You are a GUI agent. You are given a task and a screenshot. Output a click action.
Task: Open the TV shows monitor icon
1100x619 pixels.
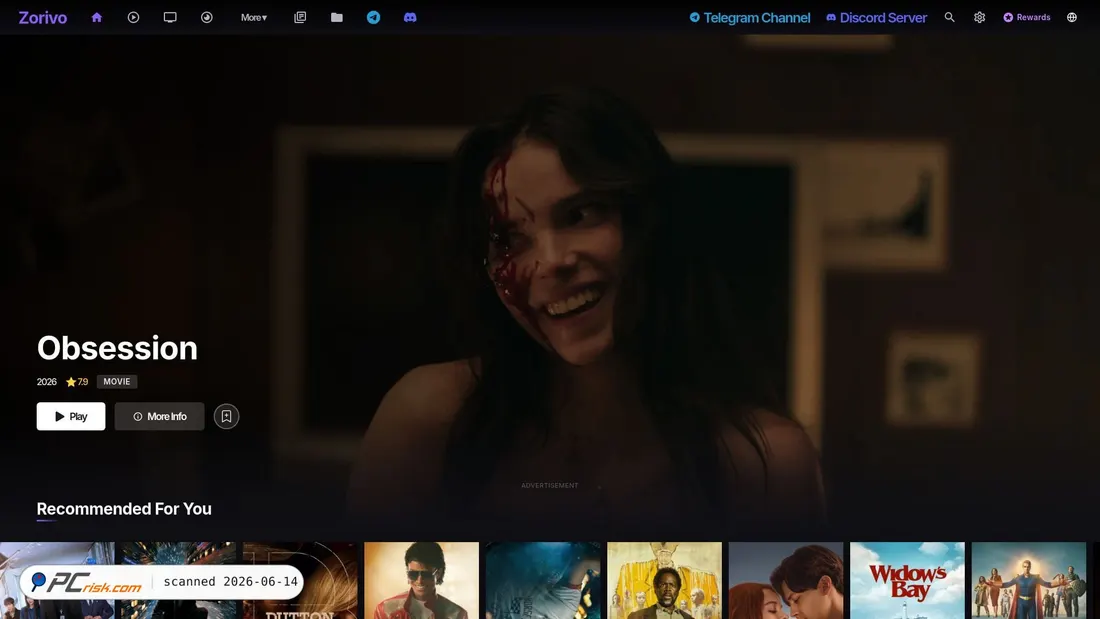tap(170, 18)
